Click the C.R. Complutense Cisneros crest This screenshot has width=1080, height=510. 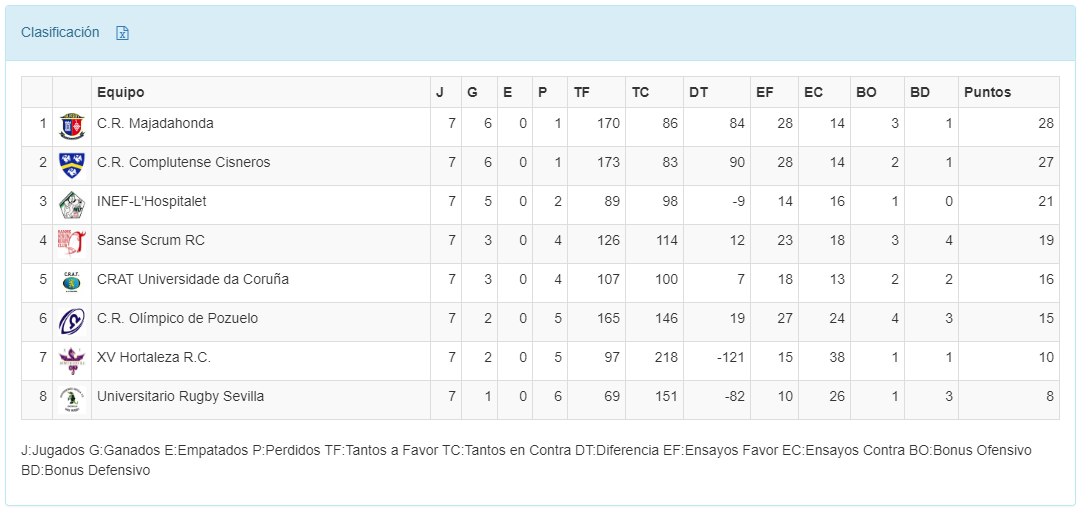72,164
